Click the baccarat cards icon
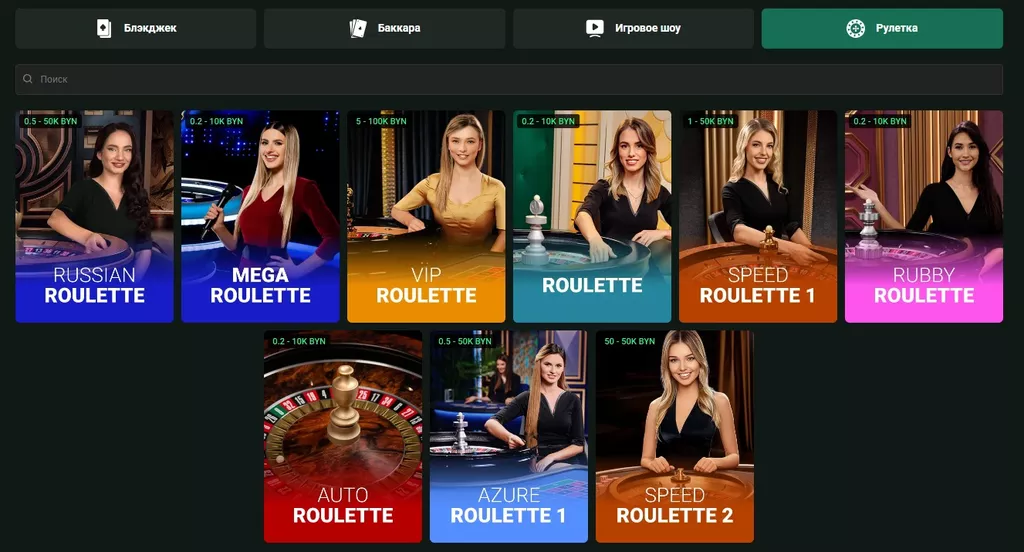The height and width of the screenshot is (552, 1024). [x=358, y=28]
